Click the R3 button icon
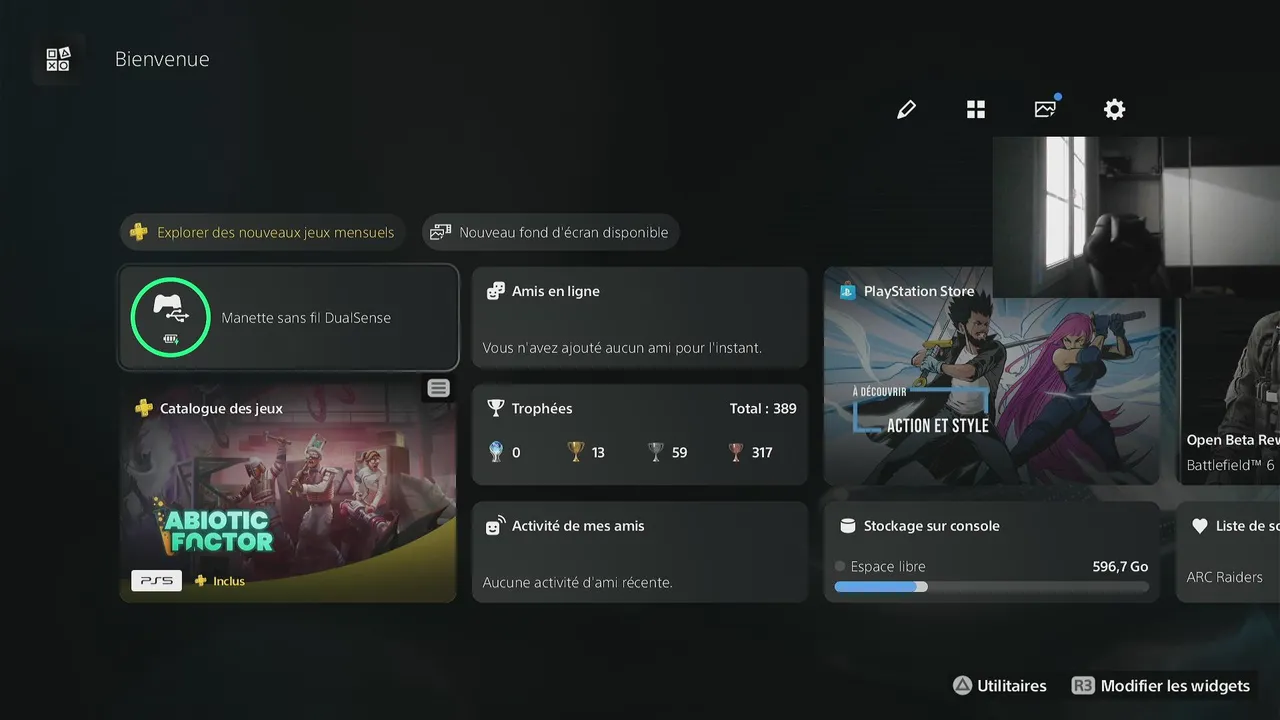This screenshot has width=1280, height=720. pyautogui.click(x=1083, y=686)
